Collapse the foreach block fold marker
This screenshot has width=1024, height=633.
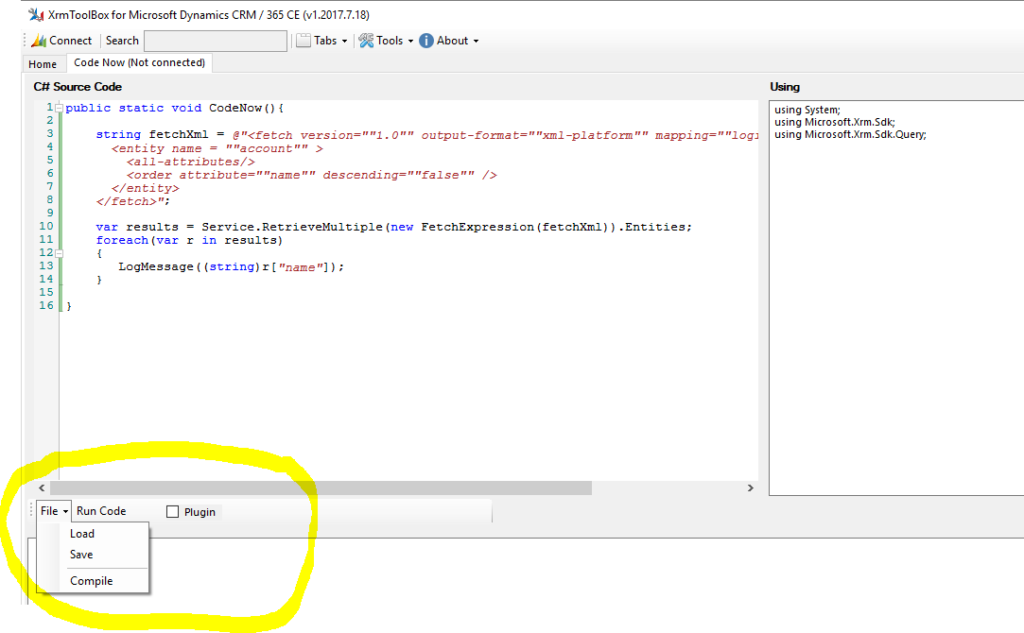click(x=59, y=253)
